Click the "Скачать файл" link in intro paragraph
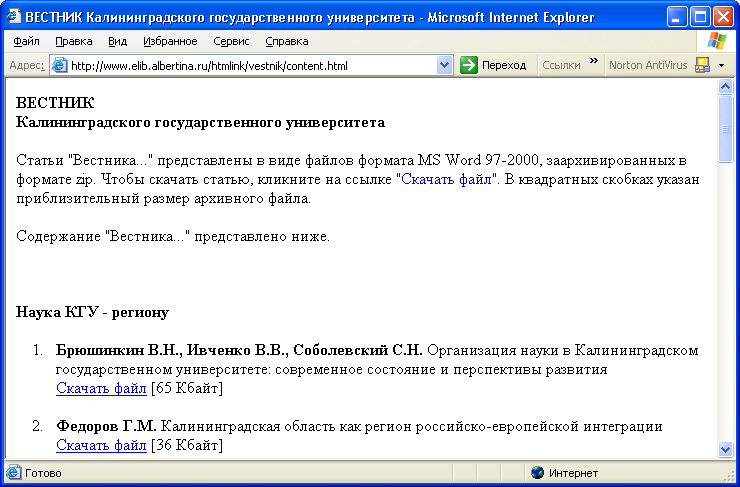Screen dimensions: 740x487 tap(446, 179)
